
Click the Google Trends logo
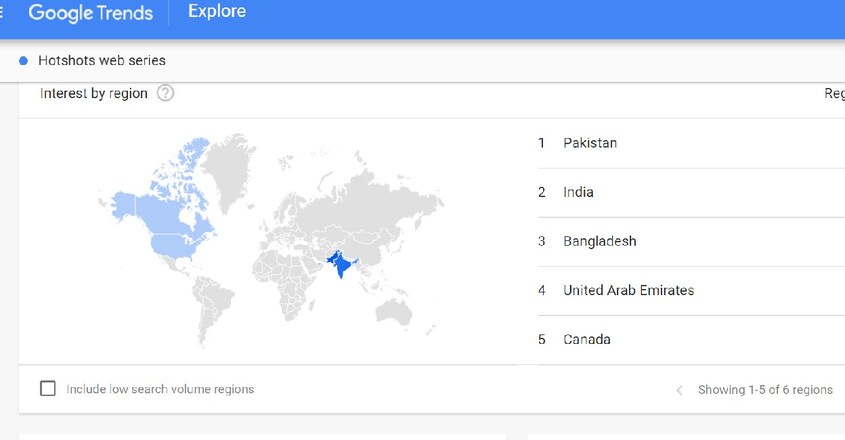click(x=91, y=12)
